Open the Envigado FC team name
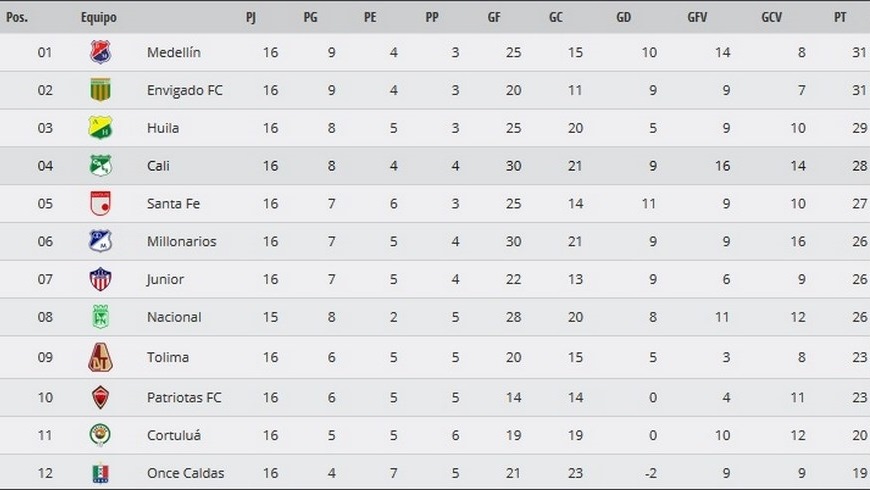The width and height of the screenshot is (870, 490). tap(184, 90)
